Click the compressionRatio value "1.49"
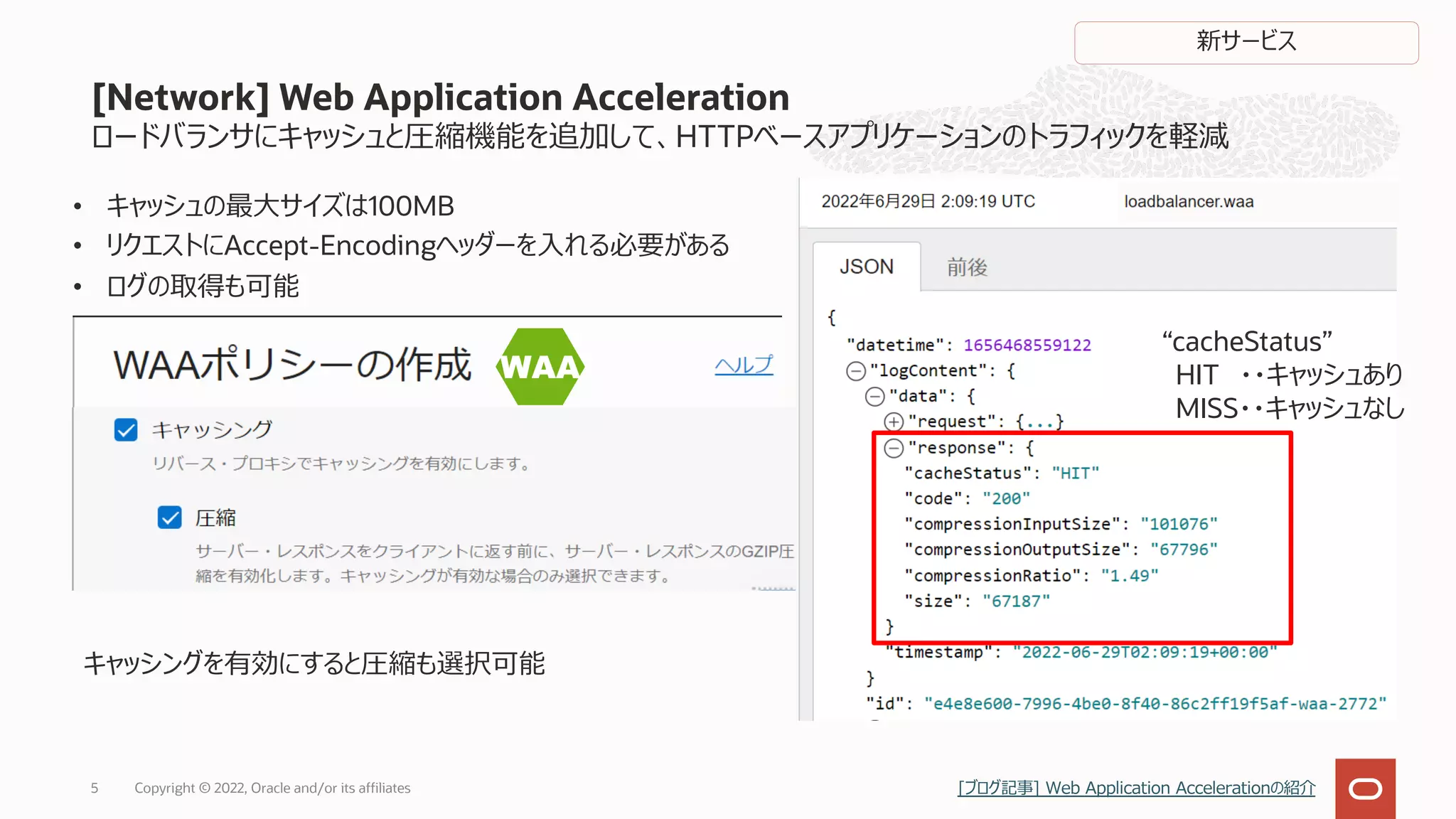This screenshot has width=1456, height=819. pos(1130,576)
